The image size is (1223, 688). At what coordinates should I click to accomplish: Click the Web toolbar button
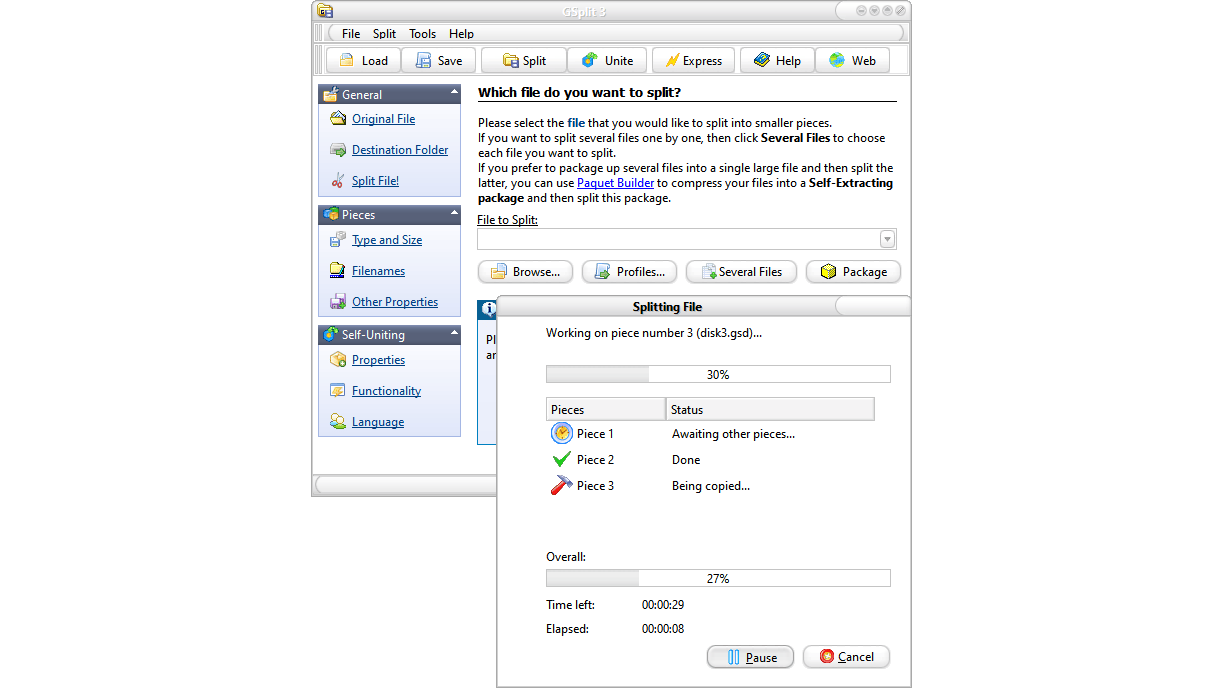pos(852,60)
